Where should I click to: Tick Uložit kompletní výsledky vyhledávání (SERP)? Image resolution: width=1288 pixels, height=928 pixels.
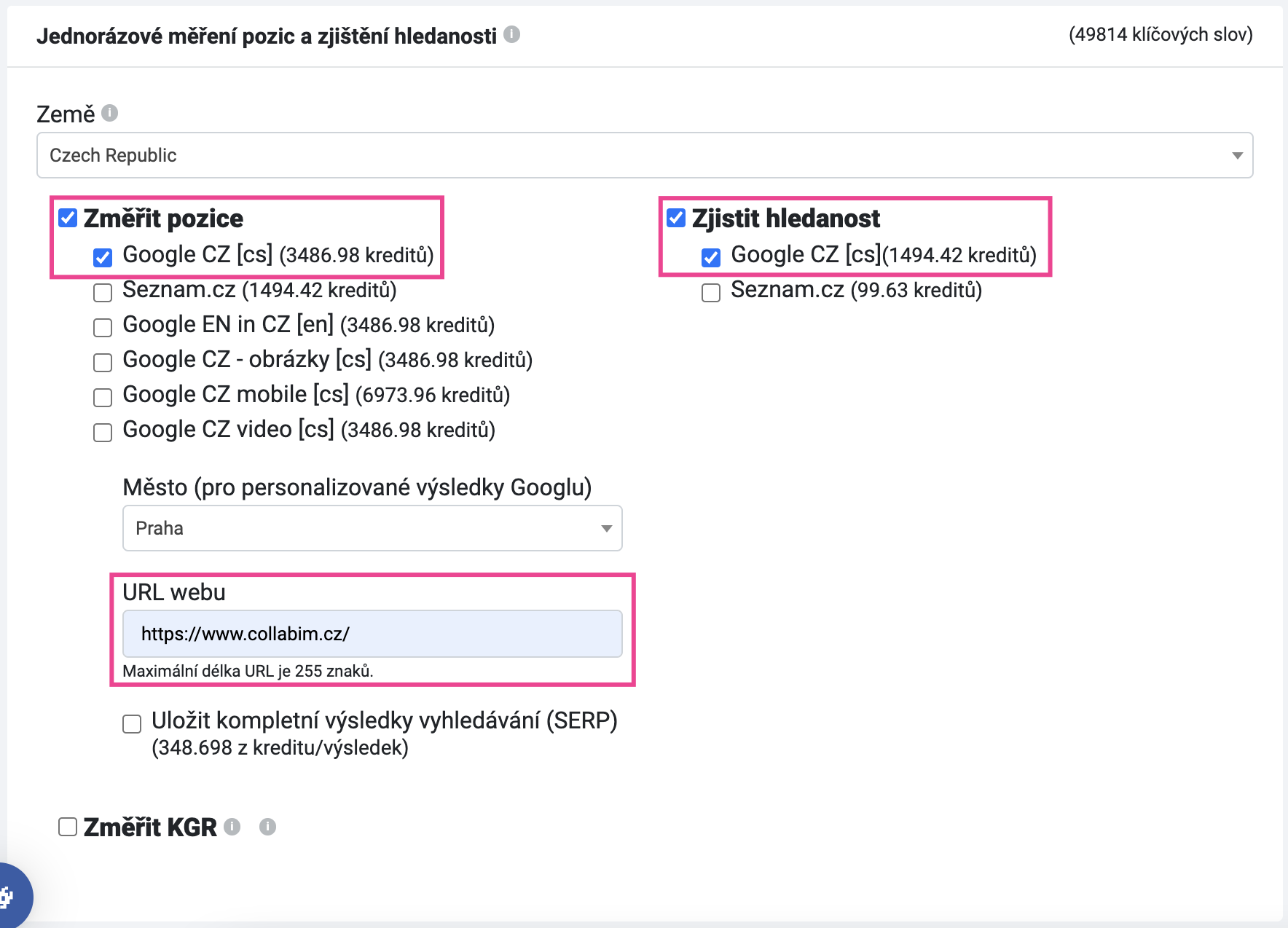click(x=132, y=724)
